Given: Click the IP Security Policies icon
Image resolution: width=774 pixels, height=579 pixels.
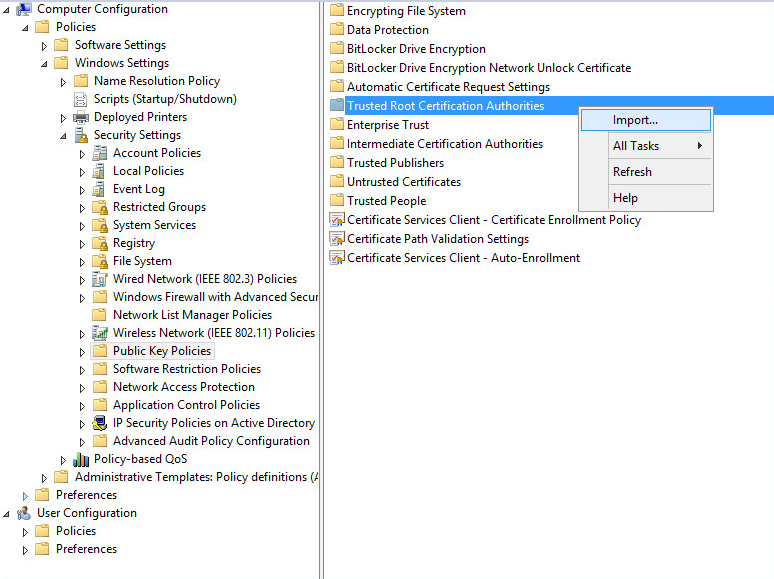Looking at the screenshot, I should coord(100,423).
